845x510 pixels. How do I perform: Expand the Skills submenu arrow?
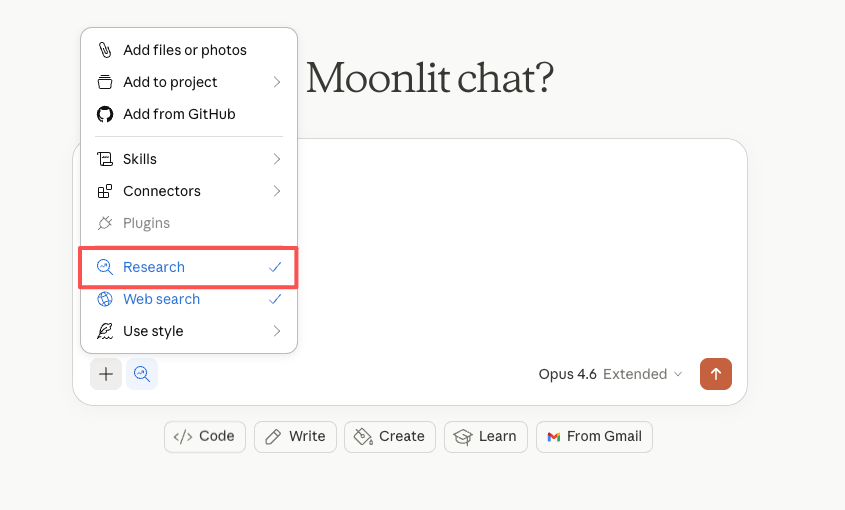pos(276,159)
